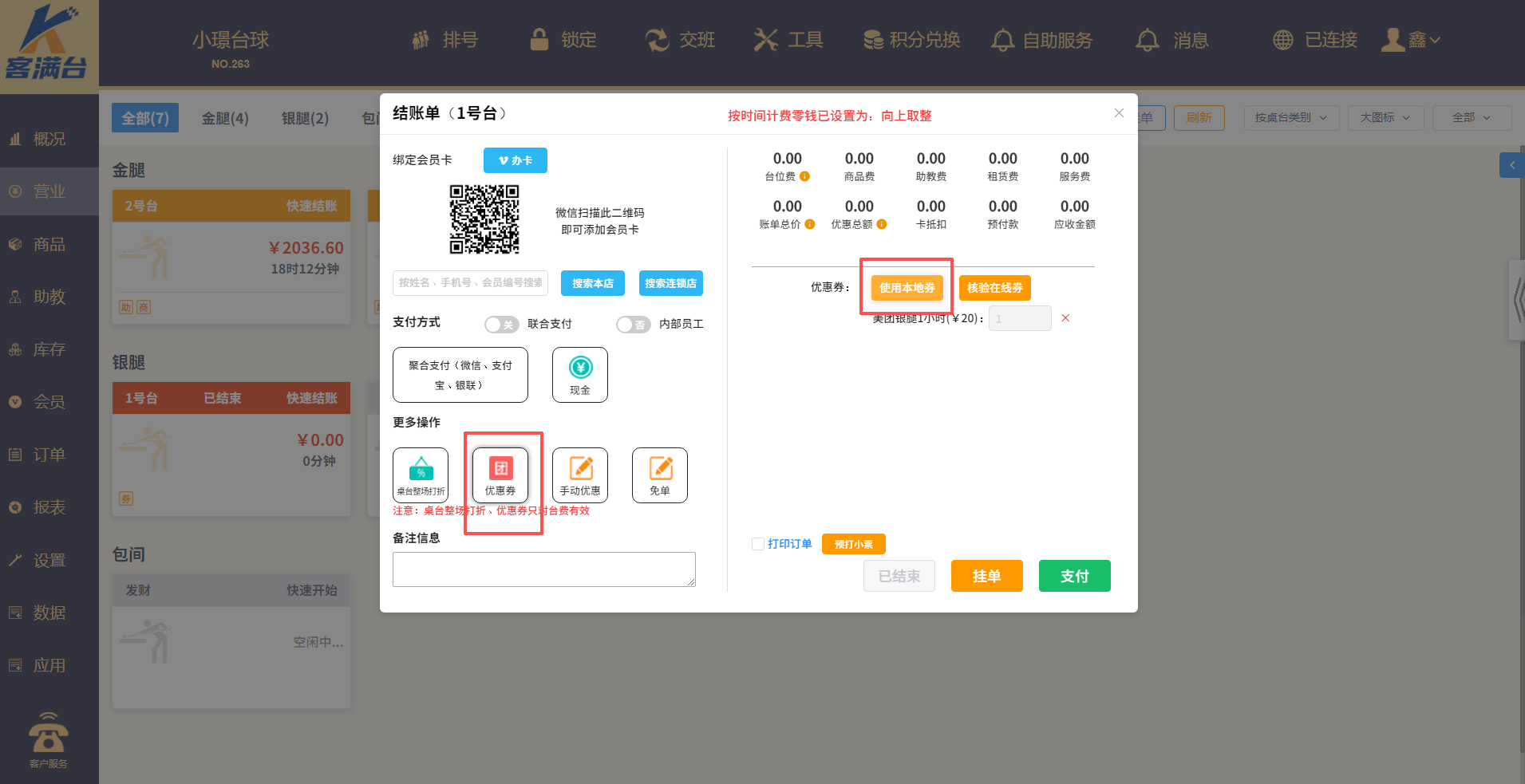The width and height of the screenshot is (1525, 784).
Task: Click the 优惠券 coupon icon
Action: (x=500, y=475)
